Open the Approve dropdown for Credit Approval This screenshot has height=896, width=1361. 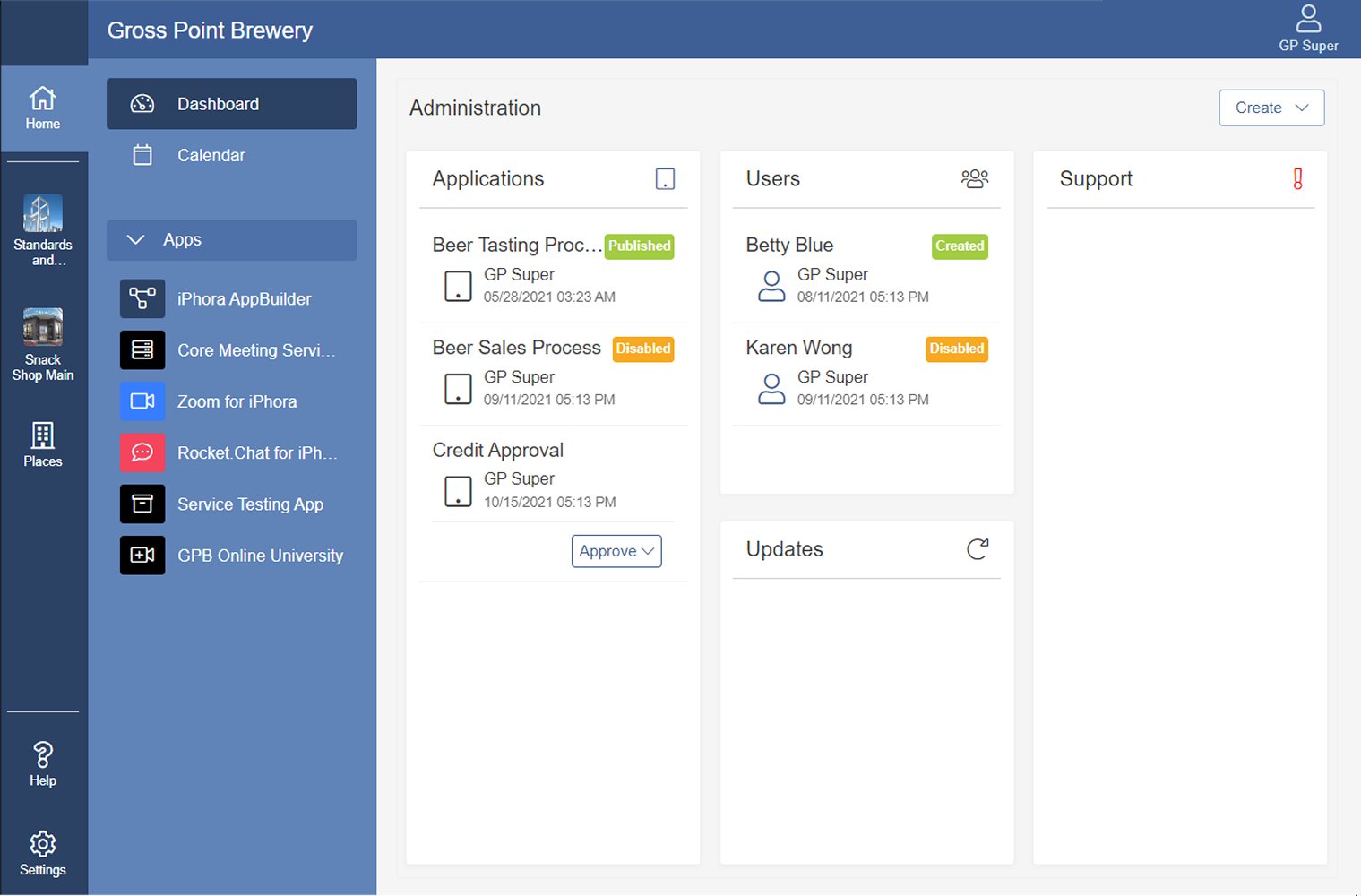(x=616, y=551)
